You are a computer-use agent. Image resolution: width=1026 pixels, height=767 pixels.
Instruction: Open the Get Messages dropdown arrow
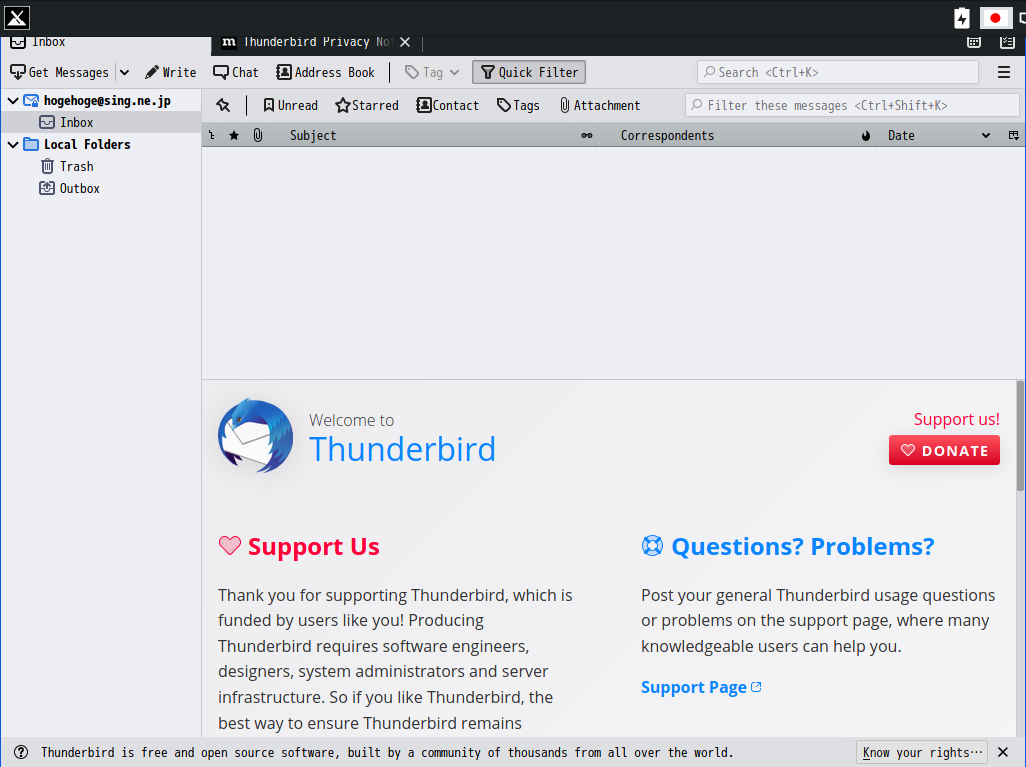[124, 72]
